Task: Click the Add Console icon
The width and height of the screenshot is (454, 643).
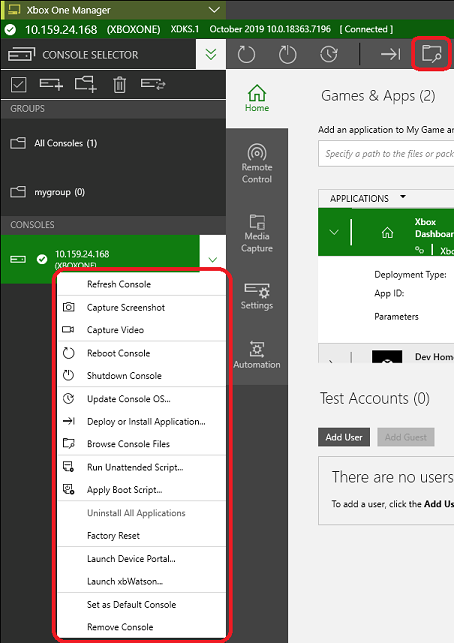Action: (x=51, y=84)
